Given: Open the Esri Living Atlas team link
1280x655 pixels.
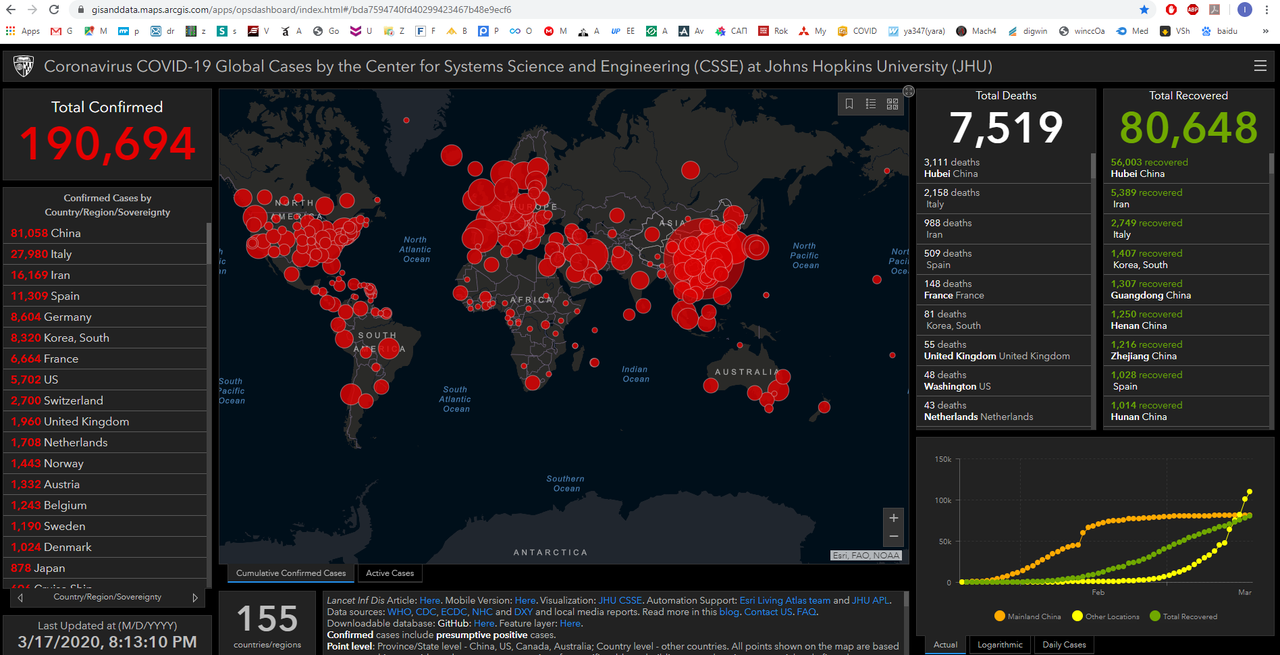Looking at the screenshot, I should pyautogui.click(x=785, y=601).
